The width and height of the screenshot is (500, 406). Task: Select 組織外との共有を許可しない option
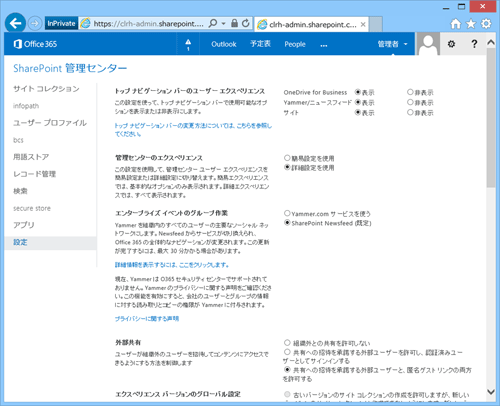(287, 342)
